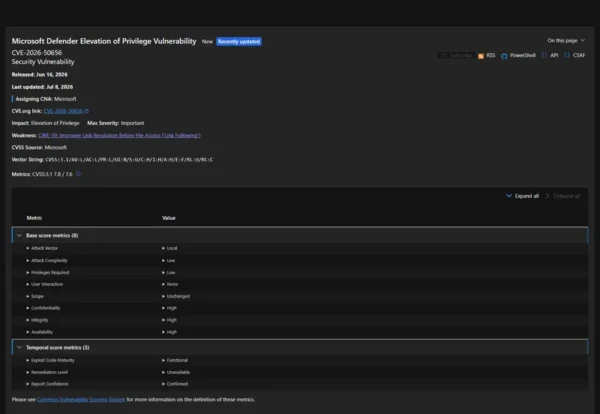The width and height of the screenshot is (600, 414).
Task: Click the CVSS Source: Microsoft text
Action: (39, 147)
